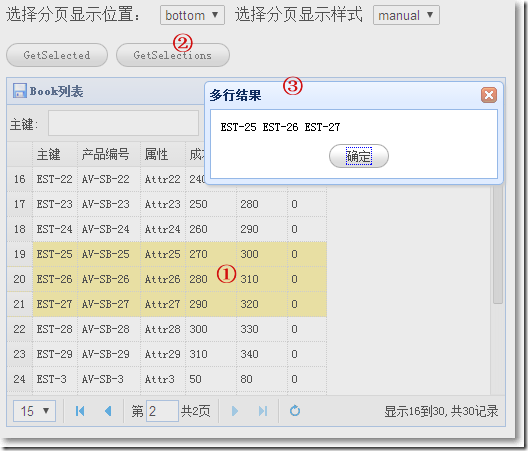Click attribute cell Attr27
Screen dimensions: 528x451
[162, 304]
